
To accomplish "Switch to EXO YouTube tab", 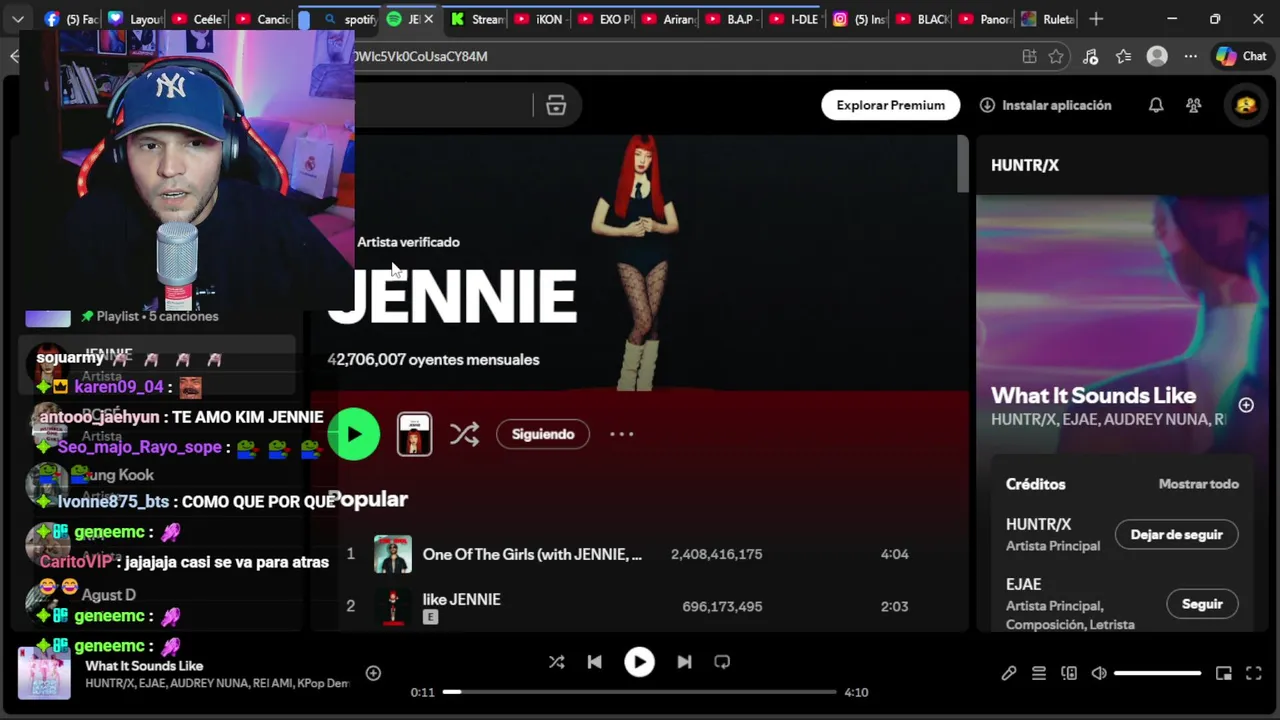I will [x=603, y=19].
